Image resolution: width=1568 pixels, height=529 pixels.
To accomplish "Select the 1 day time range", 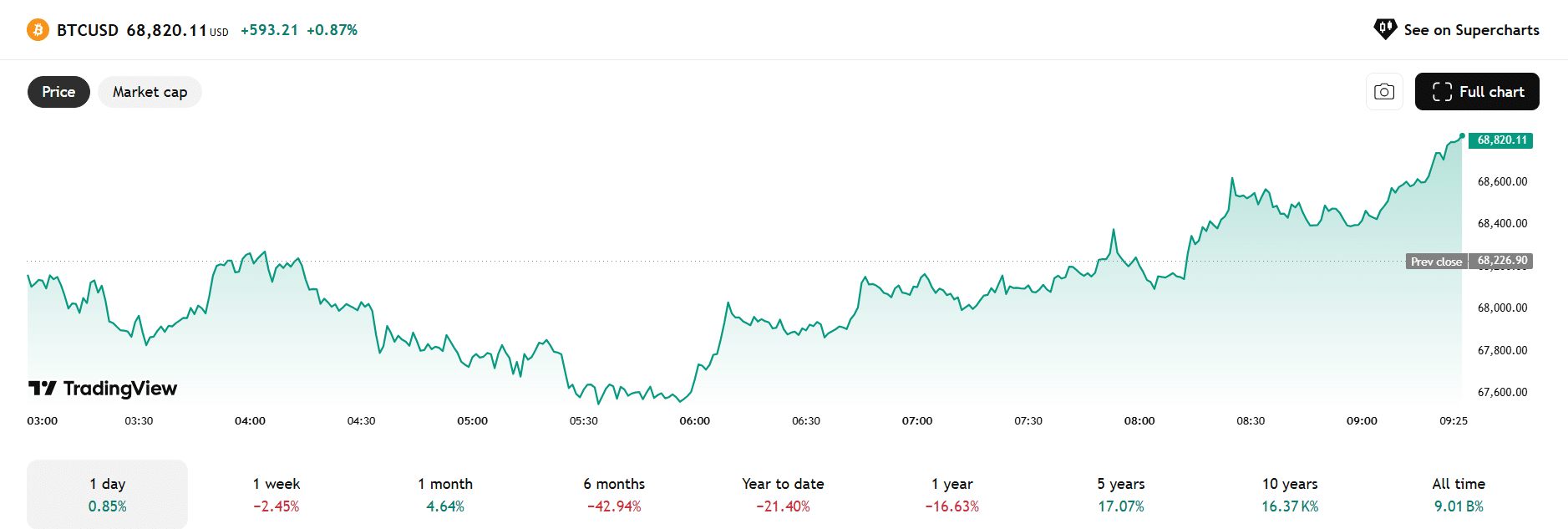I will (x=108, y=494).
